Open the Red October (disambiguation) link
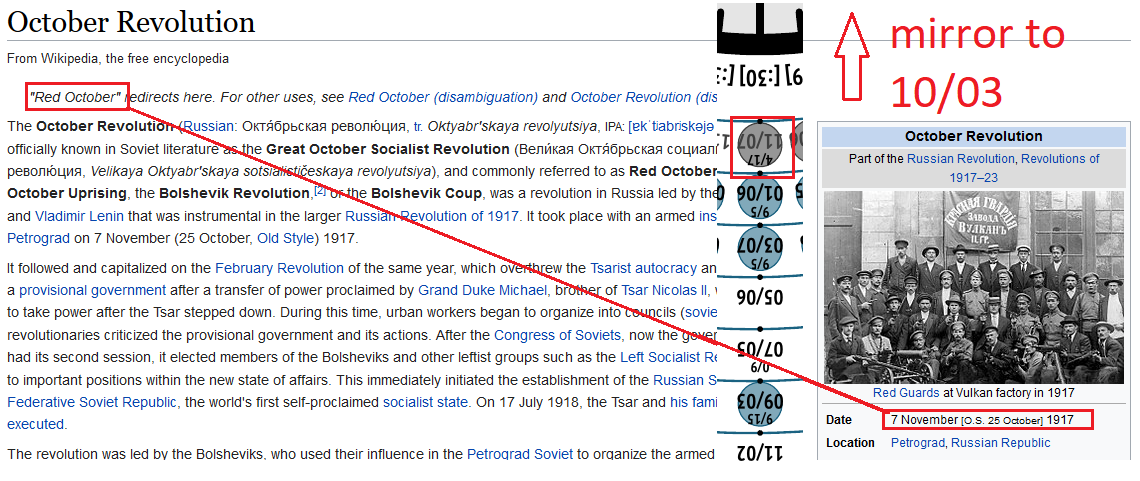1140x481 pixels. point(443,97)
